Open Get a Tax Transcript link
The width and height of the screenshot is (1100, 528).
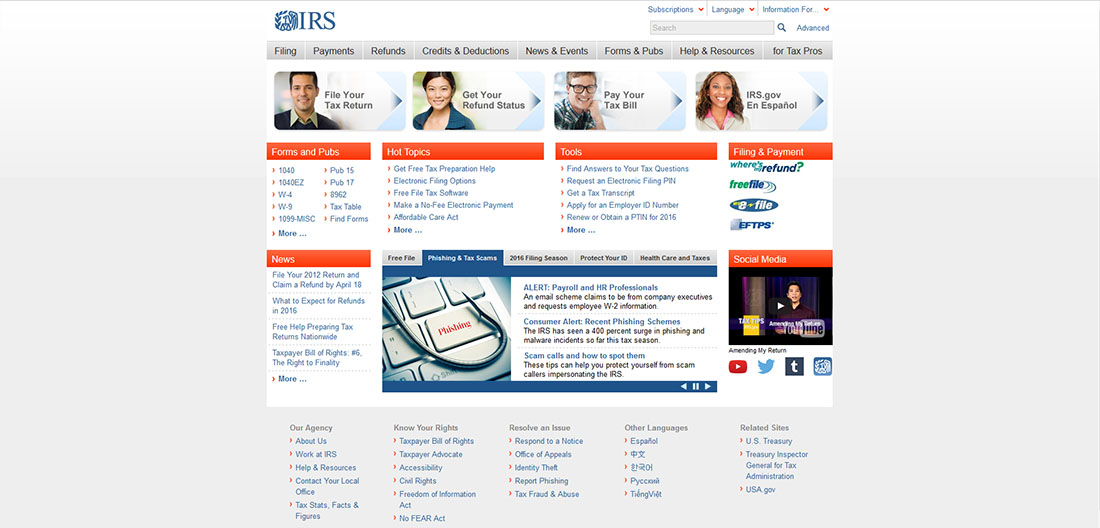pyautogui.click(x=601, y=193)
